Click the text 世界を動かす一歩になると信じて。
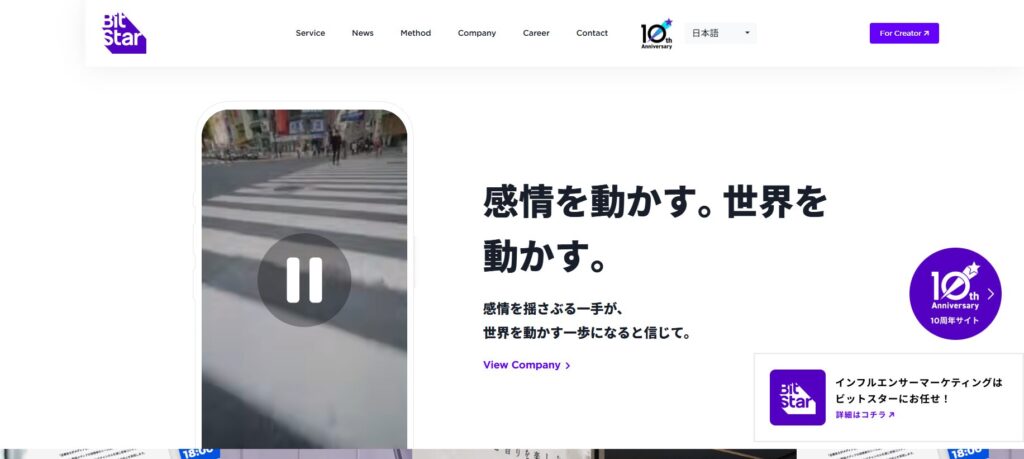 587,333
